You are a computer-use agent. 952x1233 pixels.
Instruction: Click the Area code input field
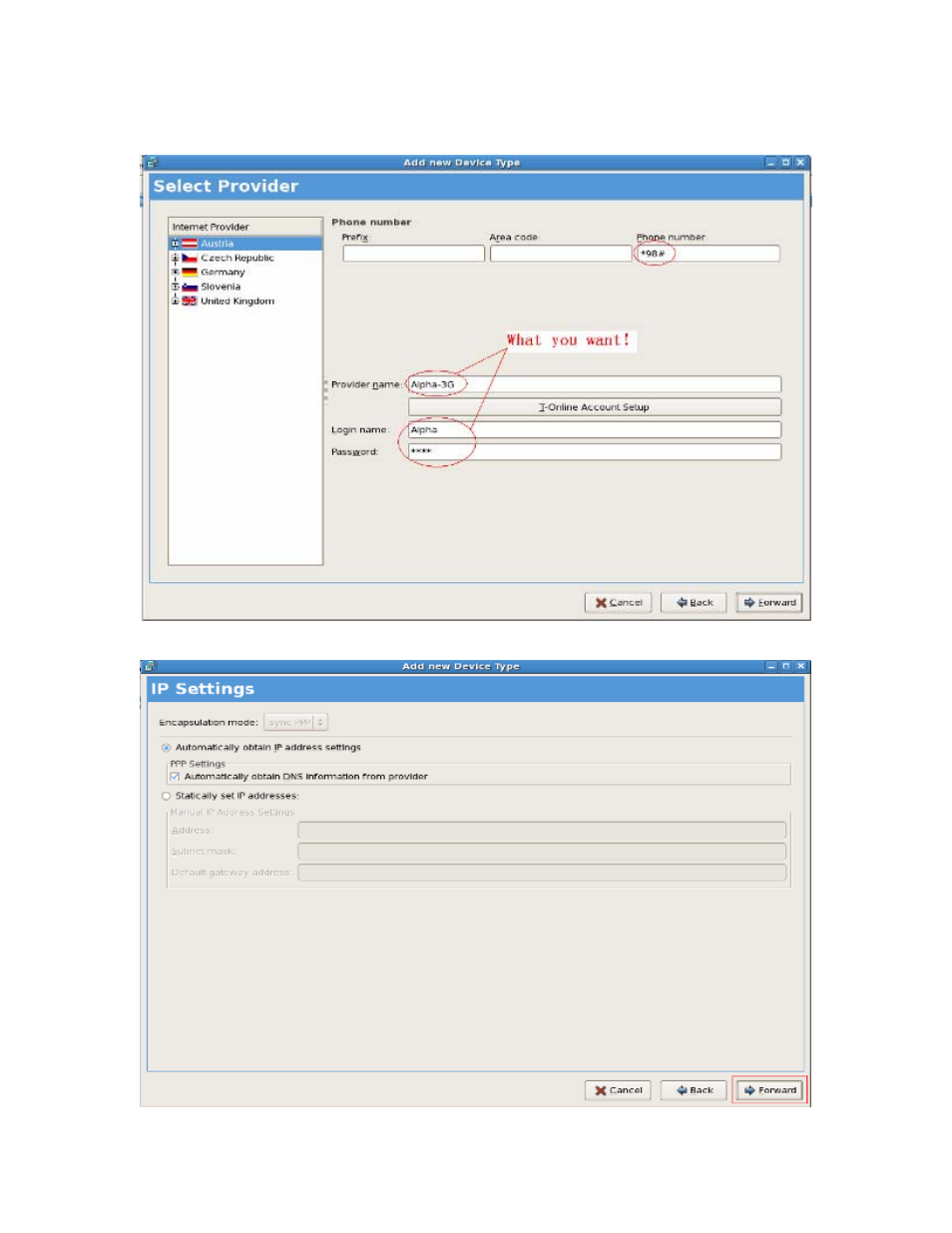tap(561, 254)
